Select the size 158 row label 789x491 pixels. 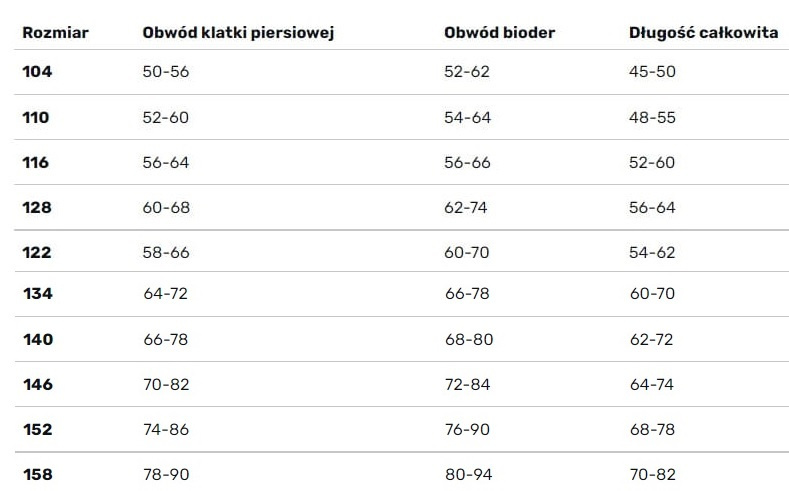coord(37,474)
